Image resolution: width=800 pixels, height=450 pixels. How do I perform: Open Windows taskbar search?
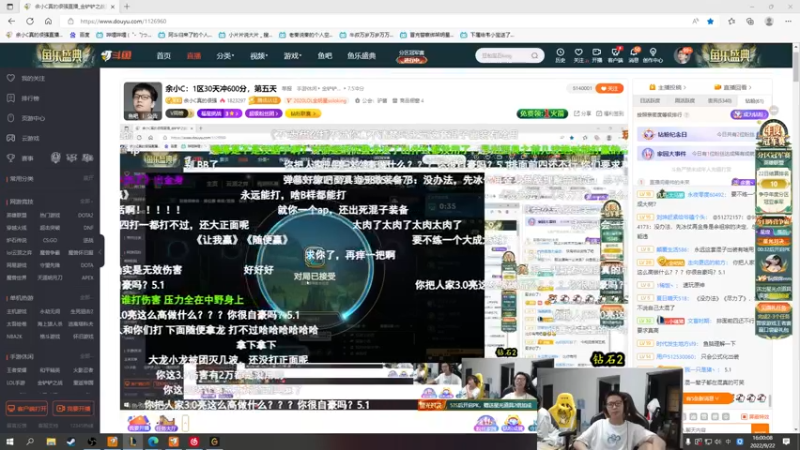pos(30,441)
